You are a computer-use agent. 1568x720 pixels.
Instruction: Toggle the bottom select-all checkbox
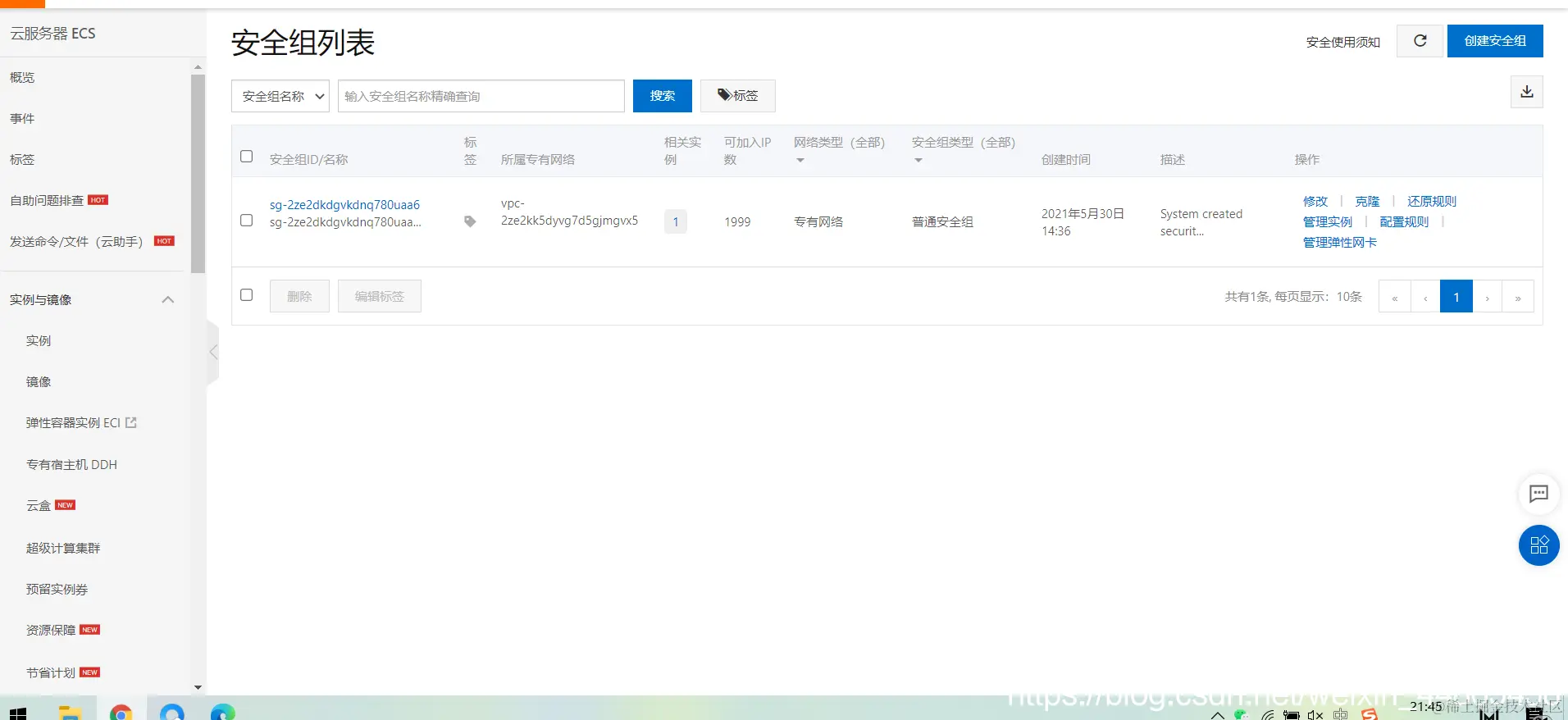tap(246, 294)
